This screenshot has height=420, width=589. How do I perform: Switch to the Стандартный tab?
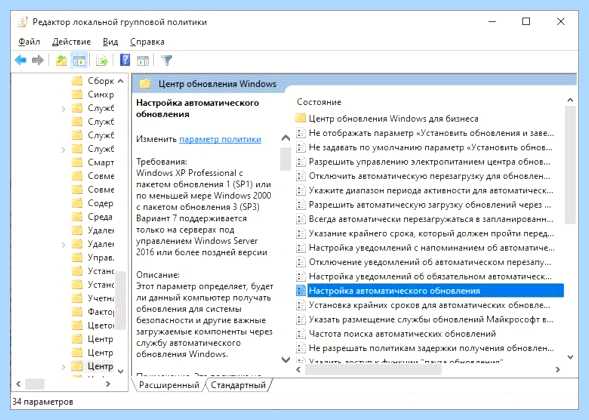(x=238, y=385)
